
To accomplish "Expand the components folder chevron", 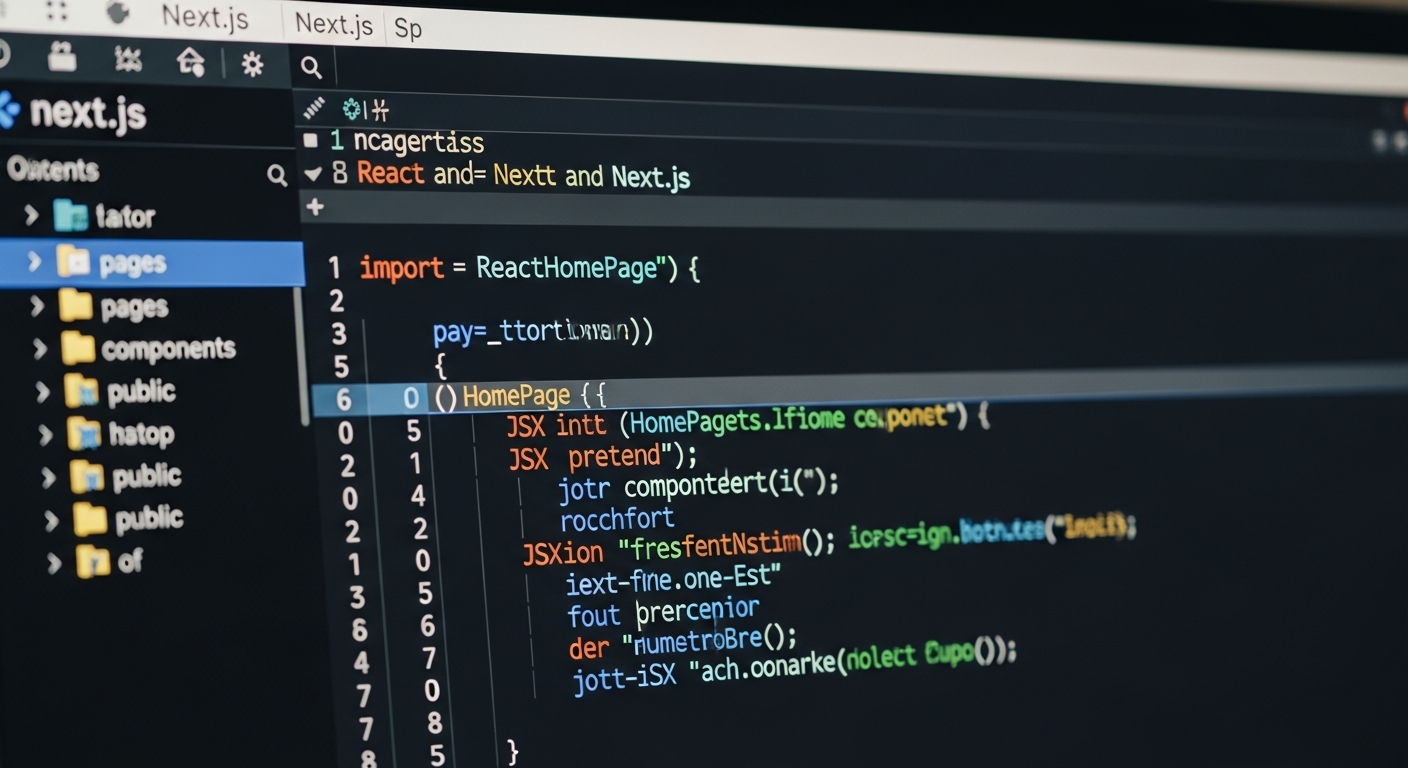I will 40,349.
